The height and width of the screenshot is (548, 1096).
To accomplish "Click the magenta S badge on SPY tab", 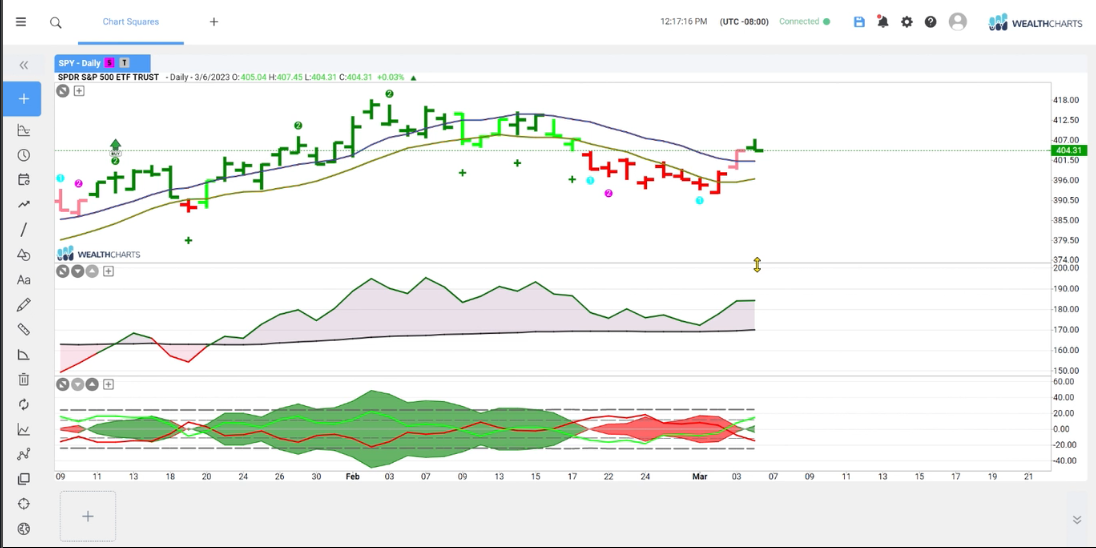I will (110, 63).
